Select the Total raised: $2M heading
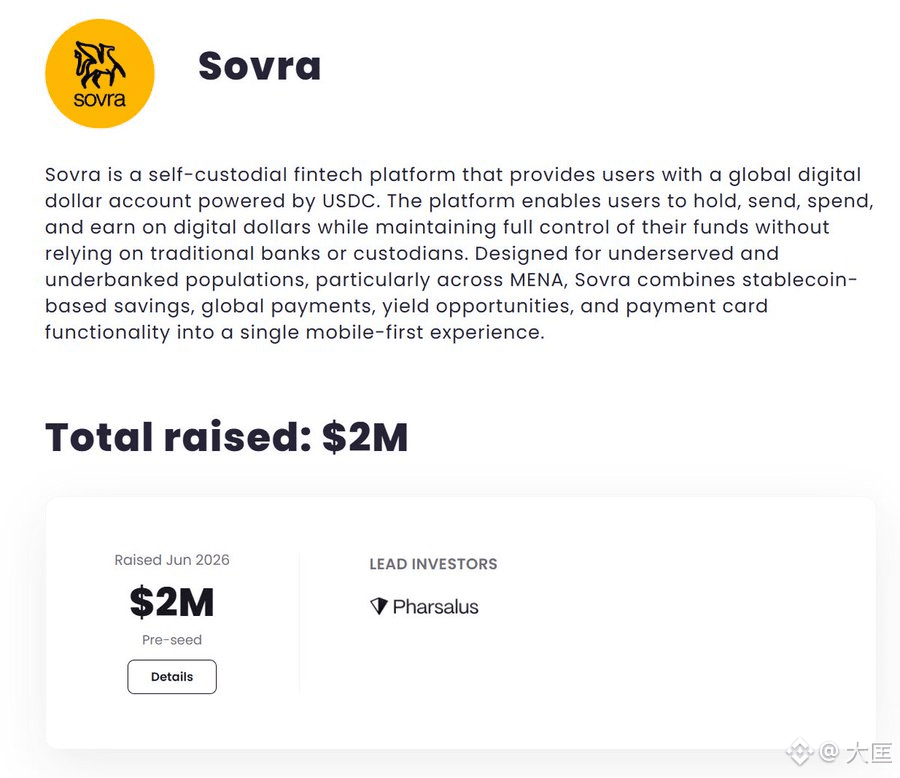Viewport: 900px width, 778px height. 227,438
